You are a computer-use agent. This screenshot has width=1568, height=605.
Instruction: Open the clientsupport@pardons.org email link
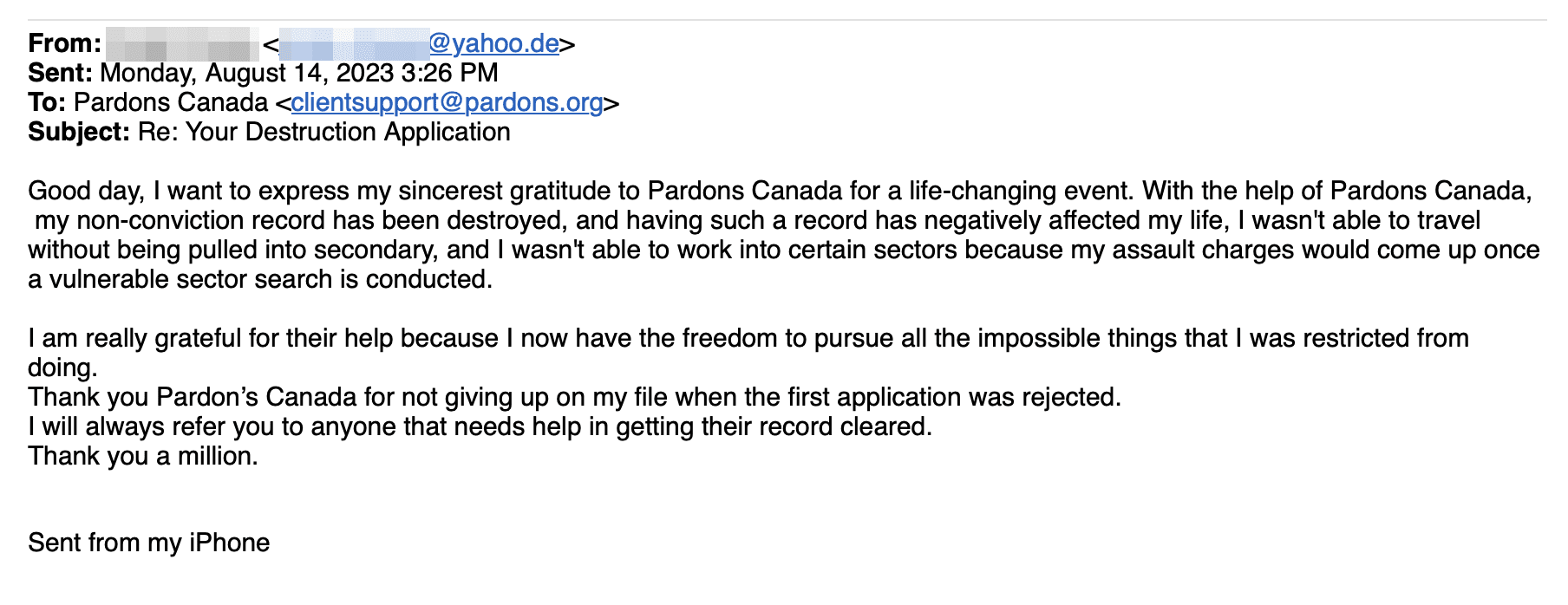(447, 102)
